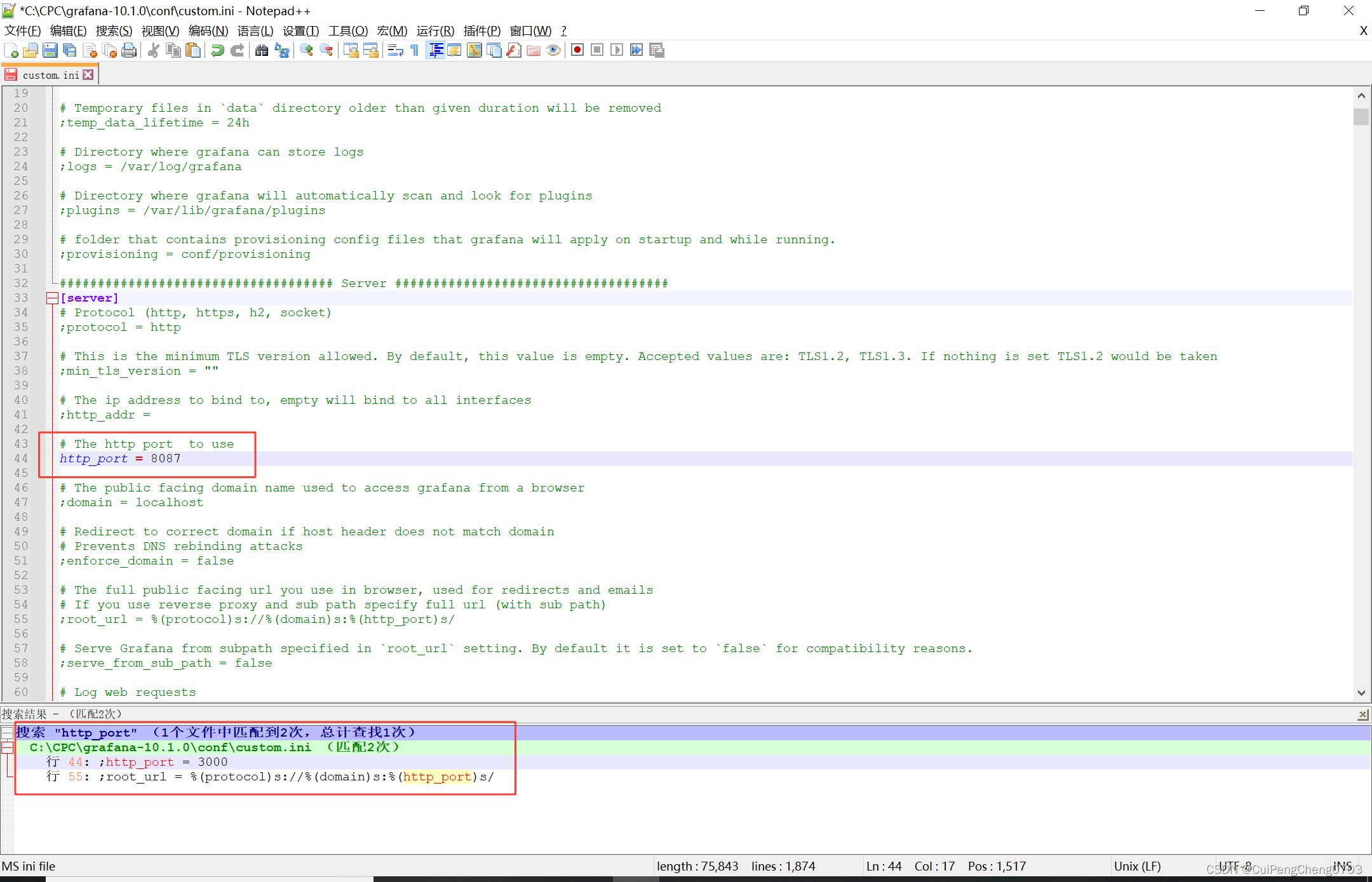This screenshot has width=1372, height=882.
Task: Open Find with binoculars icon
Action: 261,50
